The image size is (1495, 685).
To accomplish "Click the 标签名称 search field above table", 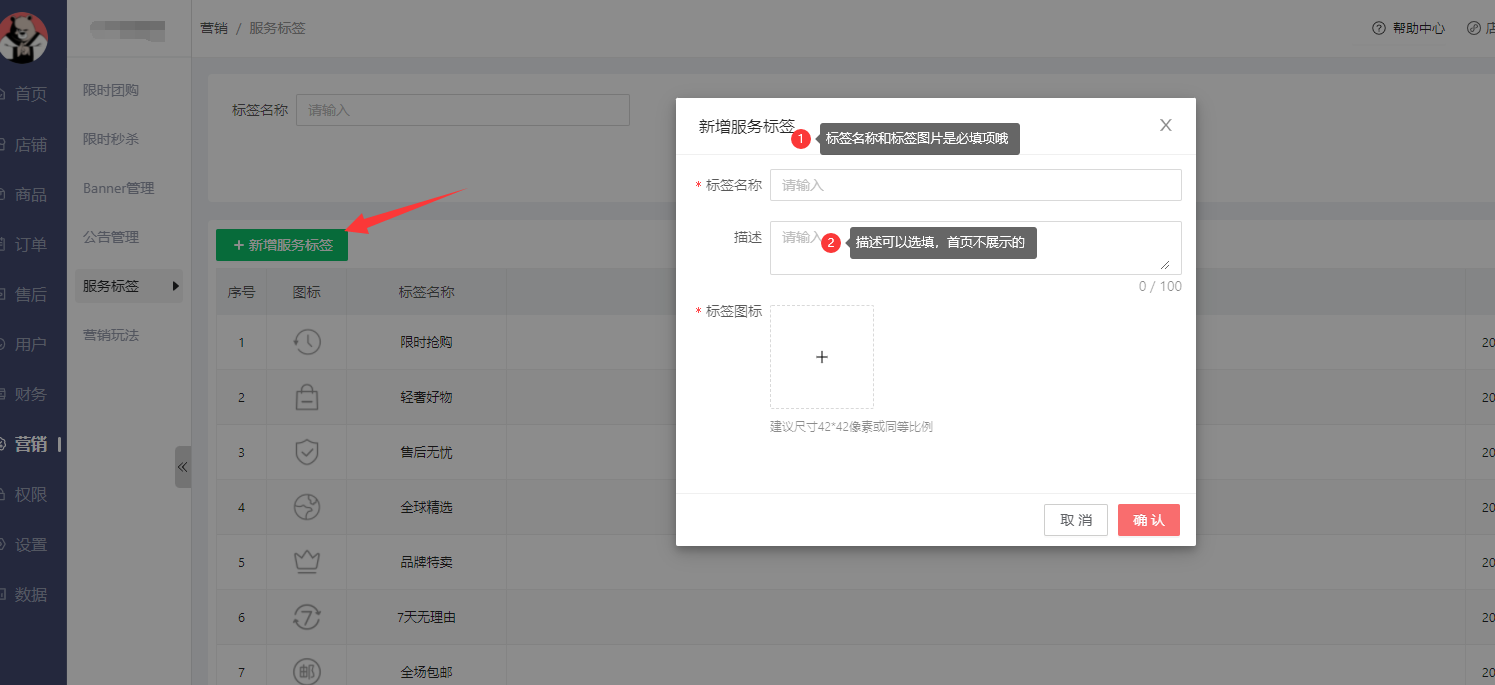I will tap(462, 110).
